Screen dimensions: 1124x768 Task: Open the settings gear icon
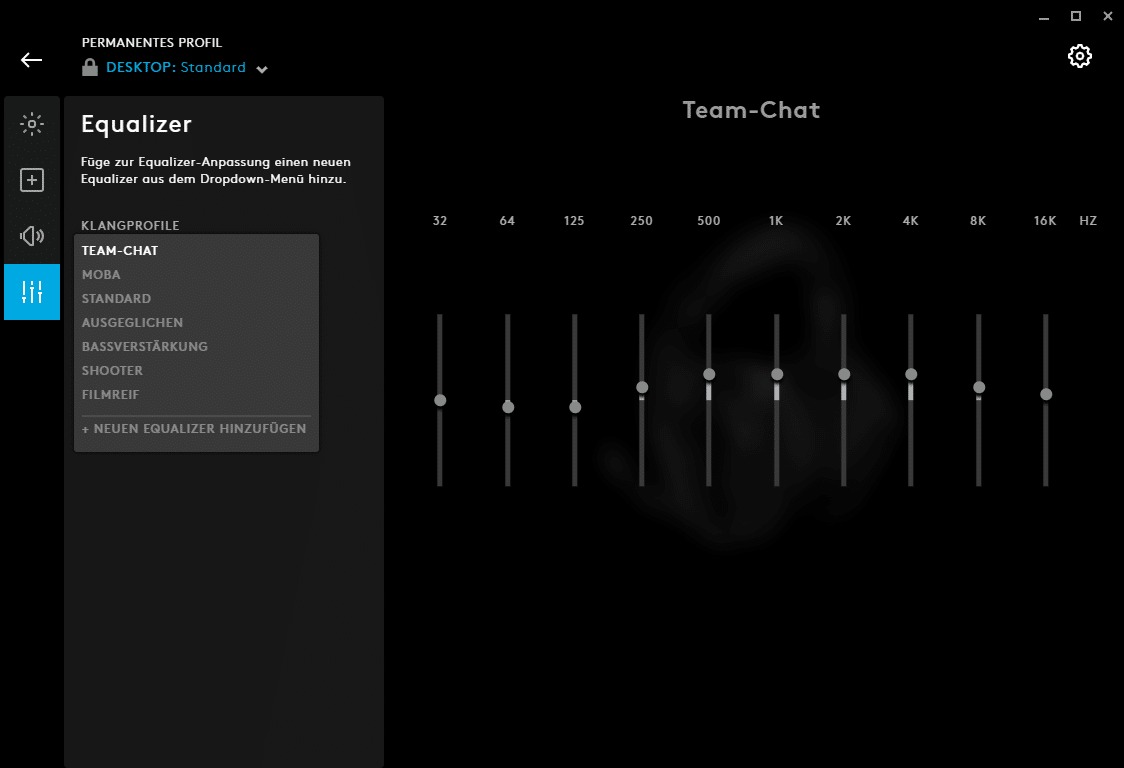pyautogui.click(x=1079, y=56)
